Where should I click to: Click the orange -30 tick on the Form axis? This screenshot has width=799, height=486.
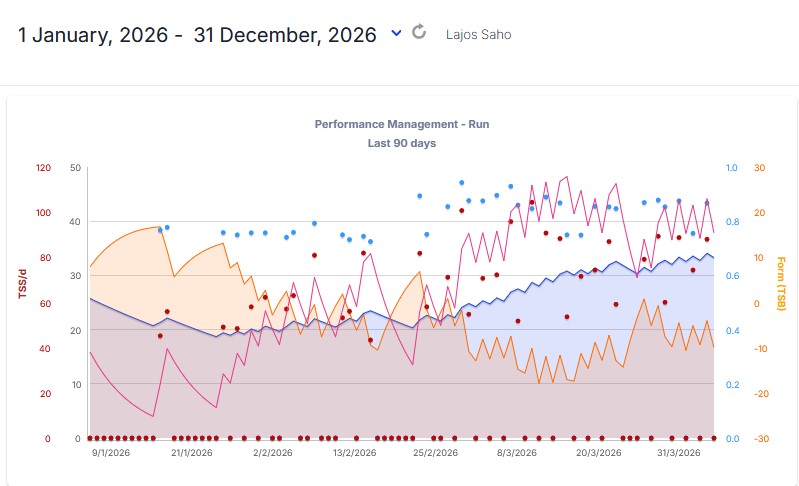click(x=760, y=439)
